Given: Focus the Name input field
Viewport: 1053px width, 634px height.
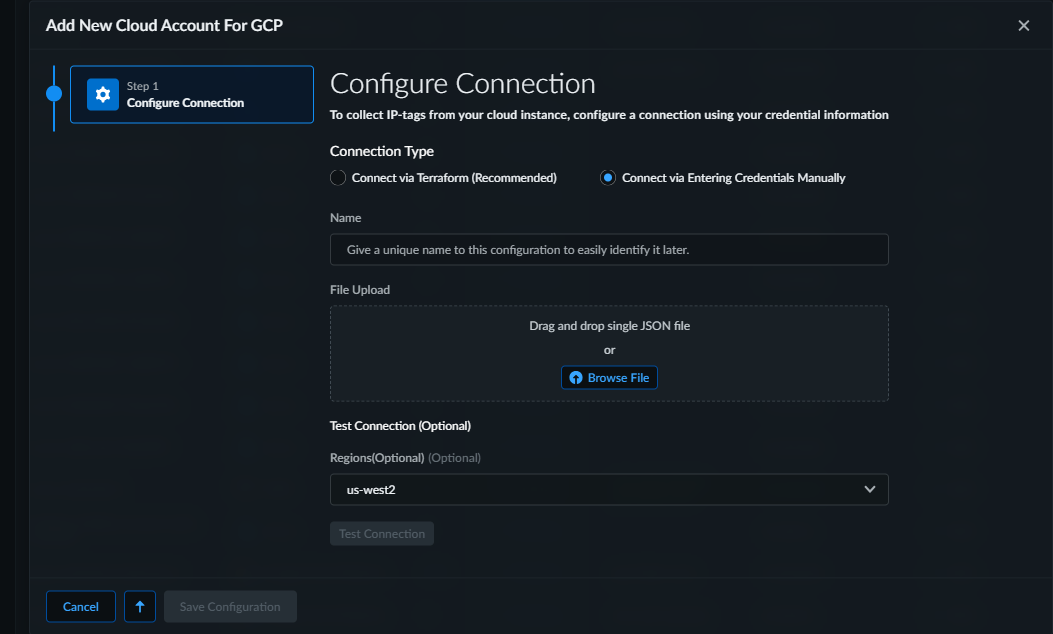Looking at the screenshot, I should (609, 250).
